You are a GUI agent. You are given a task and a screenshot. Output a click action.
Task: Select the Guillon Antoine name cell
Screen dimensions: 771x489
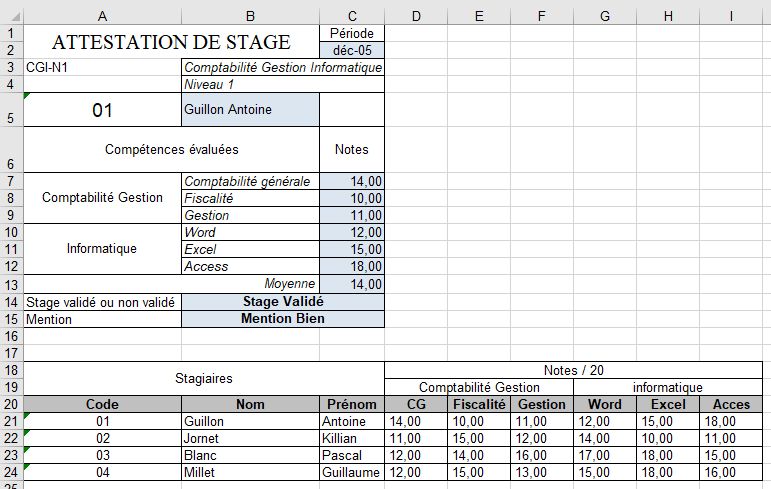click(251, 110)
